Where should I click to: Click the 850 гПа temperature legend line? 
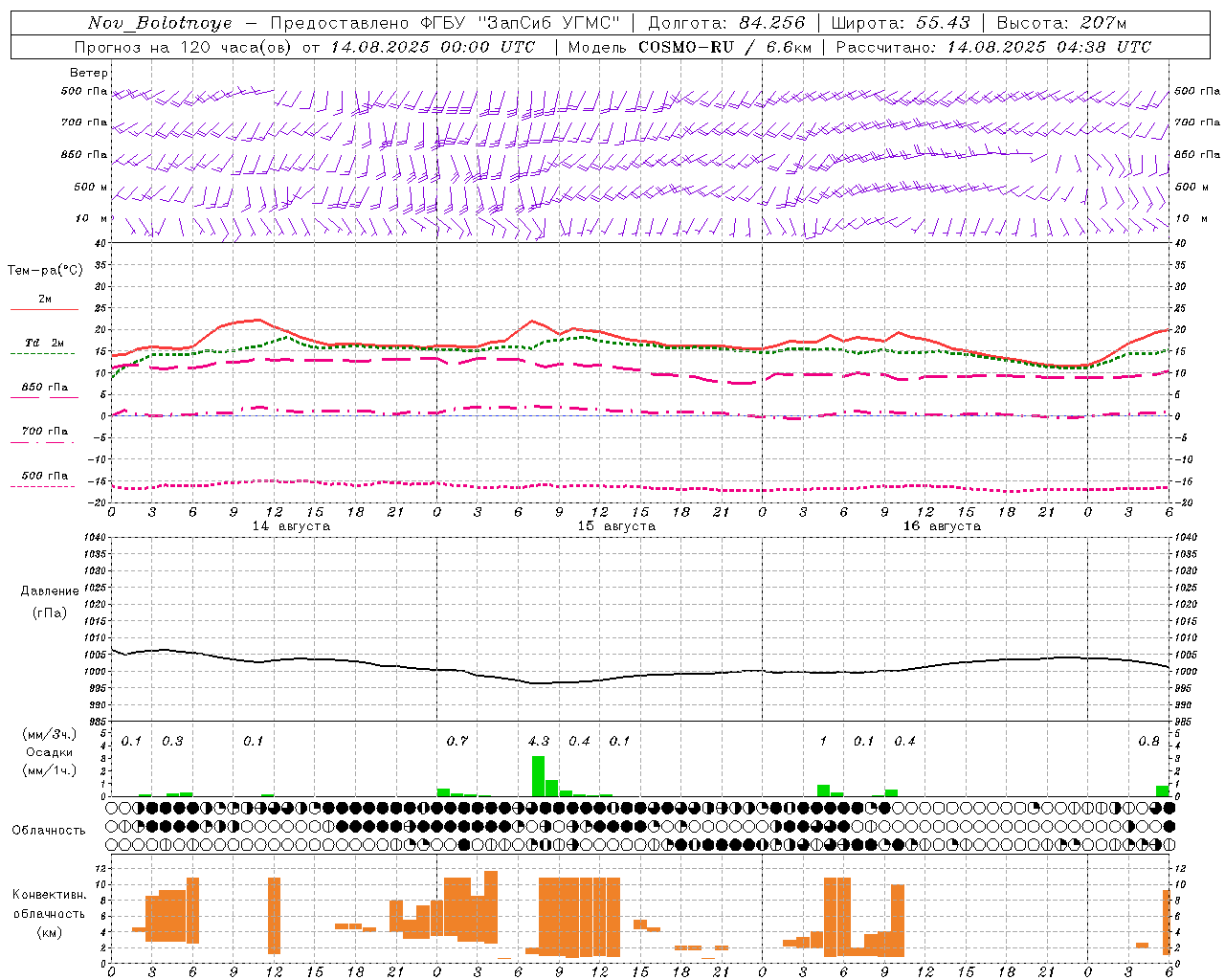coord(44,397)
